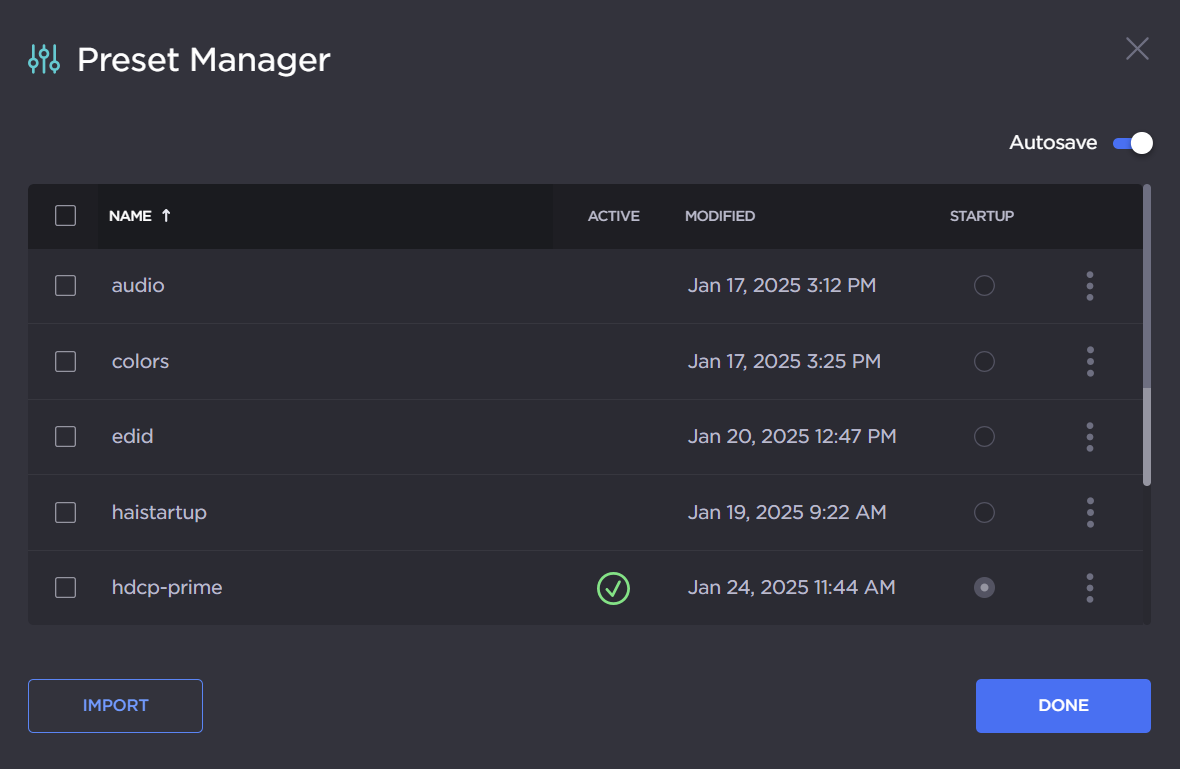Viewport: 1180px width, 769px height.
Task: Open the three-dot menu for haistartup preset
Action: point(1089,512)
